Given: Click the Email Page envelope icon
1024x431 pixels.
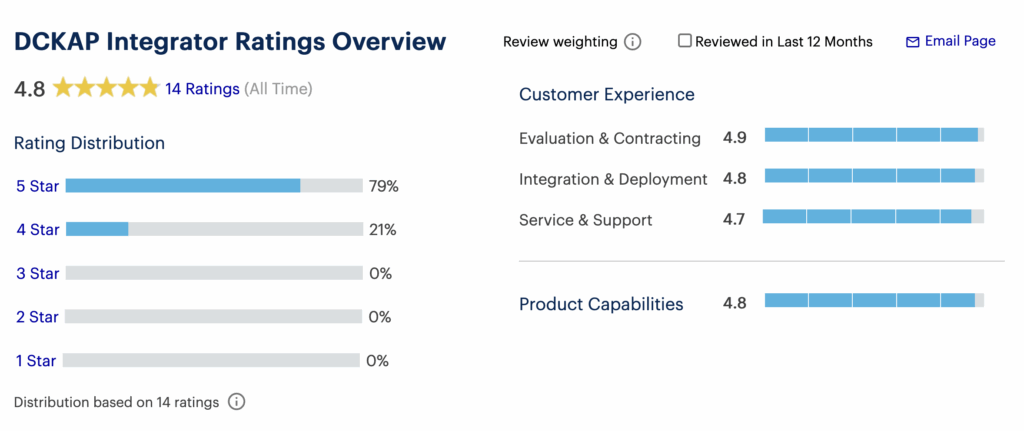Looking at the screenshot, I should tap(912, 42).
